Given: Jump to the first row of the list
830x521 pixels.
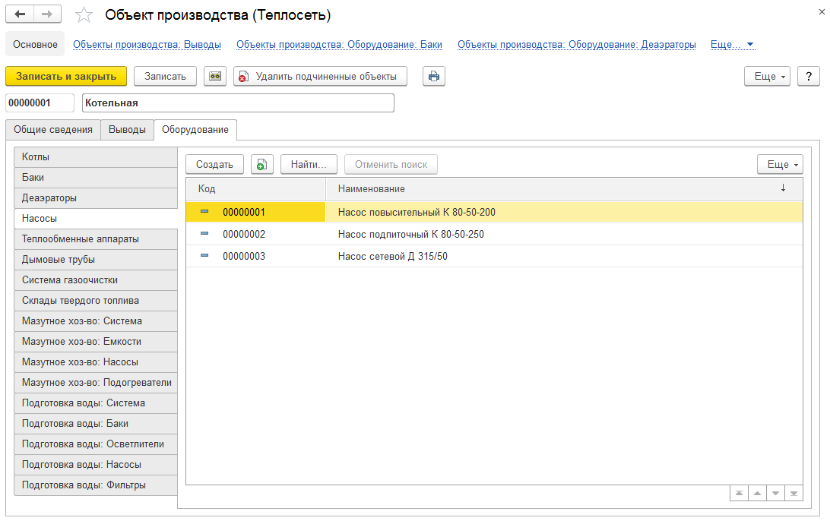Looking at the screenshot, I should (x=739, y=493).
